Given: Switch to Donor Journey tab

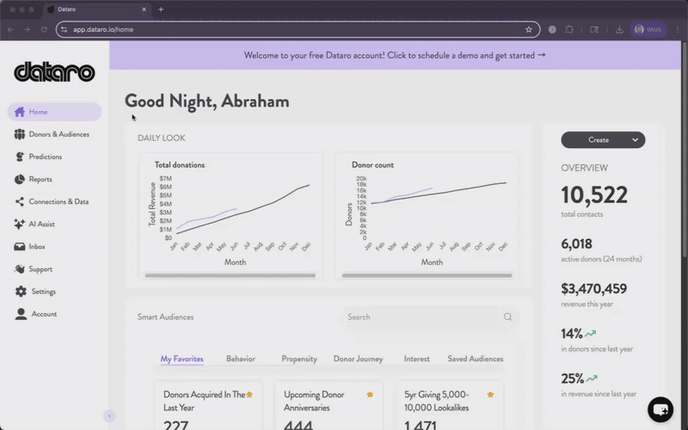Looking at the screenshot, I should (x=358, y=358).
